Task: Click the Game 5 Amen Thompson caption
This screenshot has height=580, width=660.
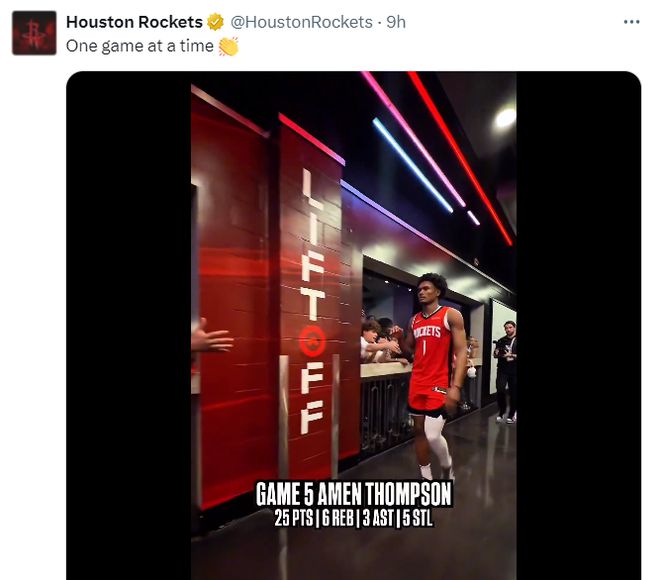Action: (x=354, y=494)
